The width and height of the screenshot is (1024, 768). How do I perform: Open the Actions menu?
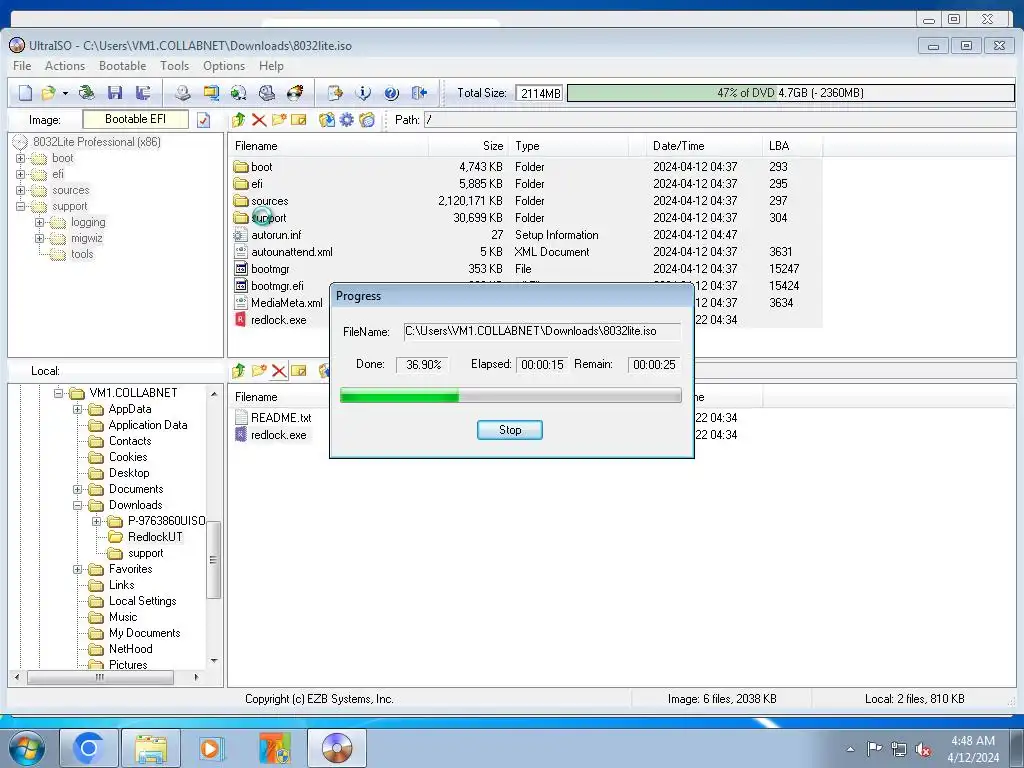click(65, 66)
